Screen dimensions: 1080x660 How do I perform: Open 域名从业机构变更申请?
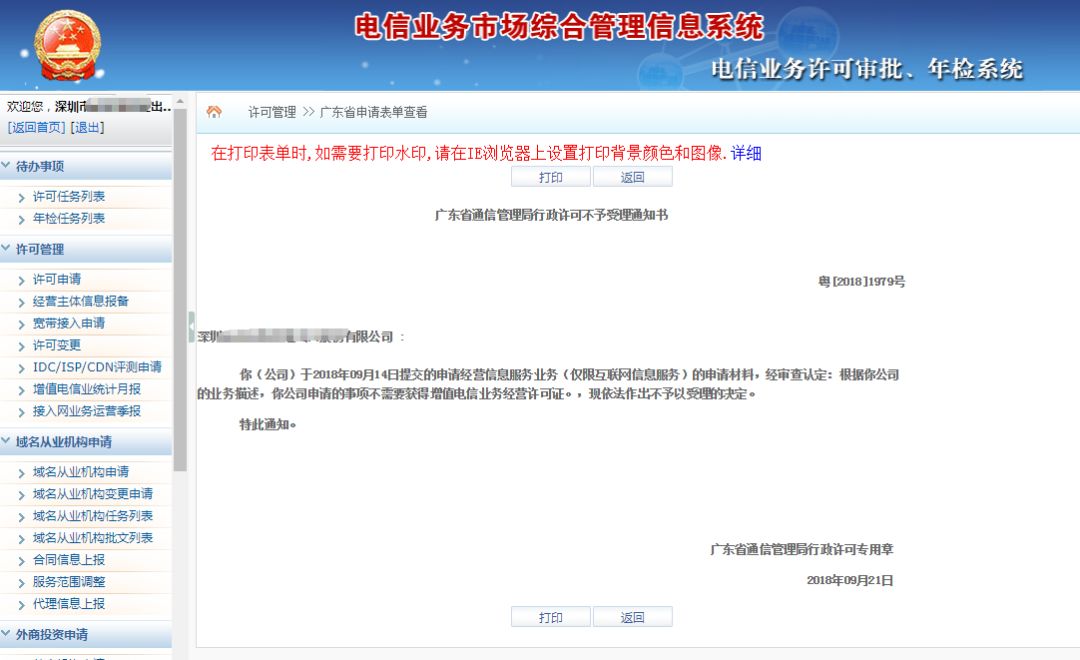[x=93, y=494]
